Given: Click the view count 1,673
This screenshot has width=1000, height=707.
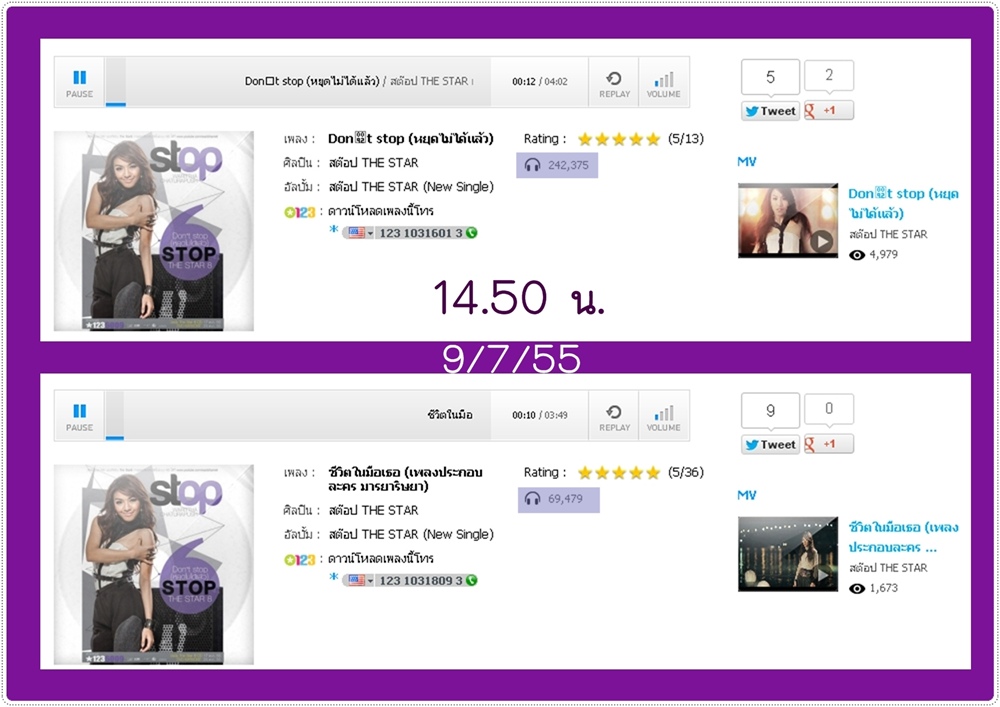Looking at the screenshot, I should [883, 588].
